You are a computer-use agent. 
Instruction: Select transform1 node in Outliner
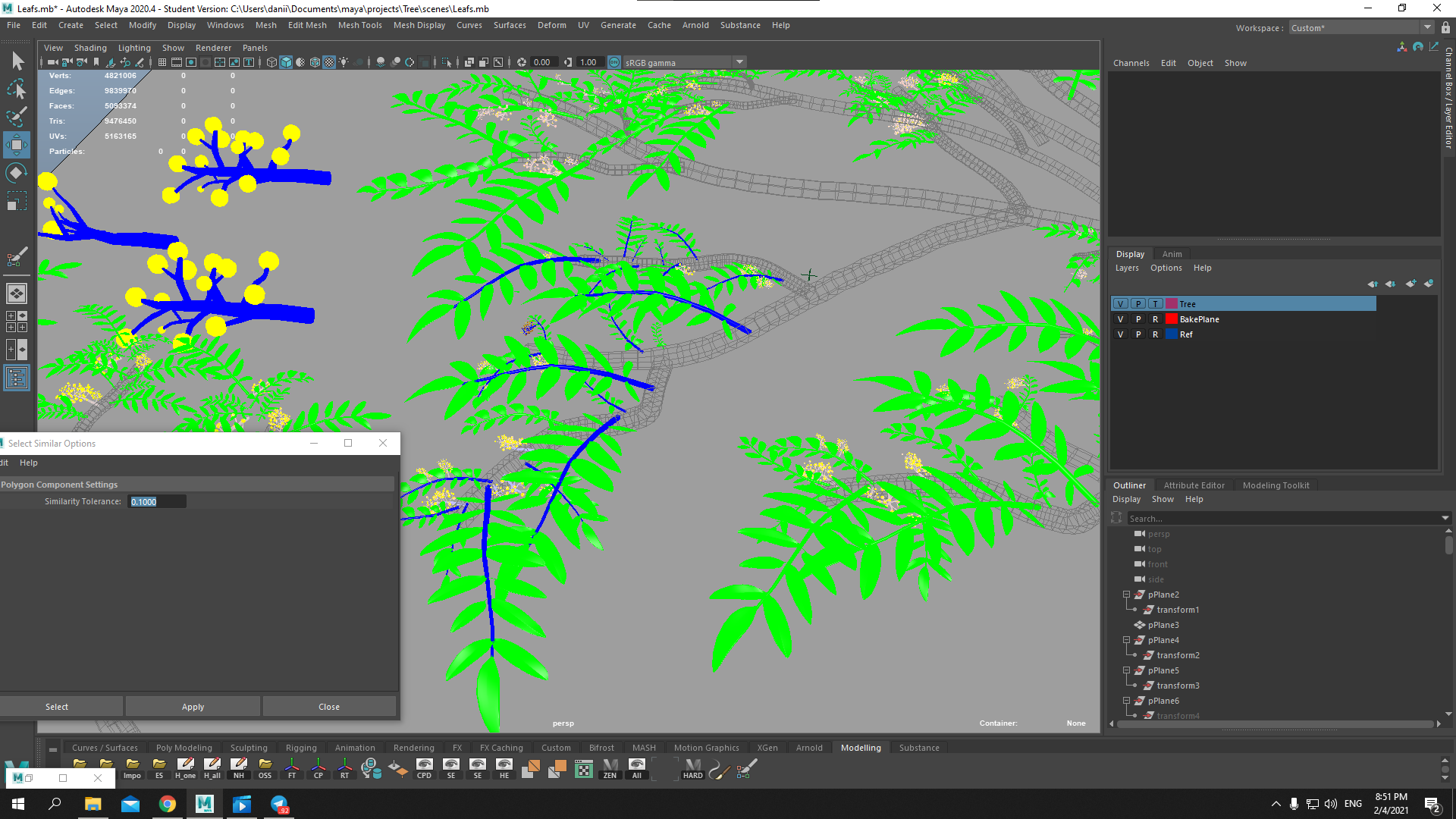click(x=1178, y=610)
